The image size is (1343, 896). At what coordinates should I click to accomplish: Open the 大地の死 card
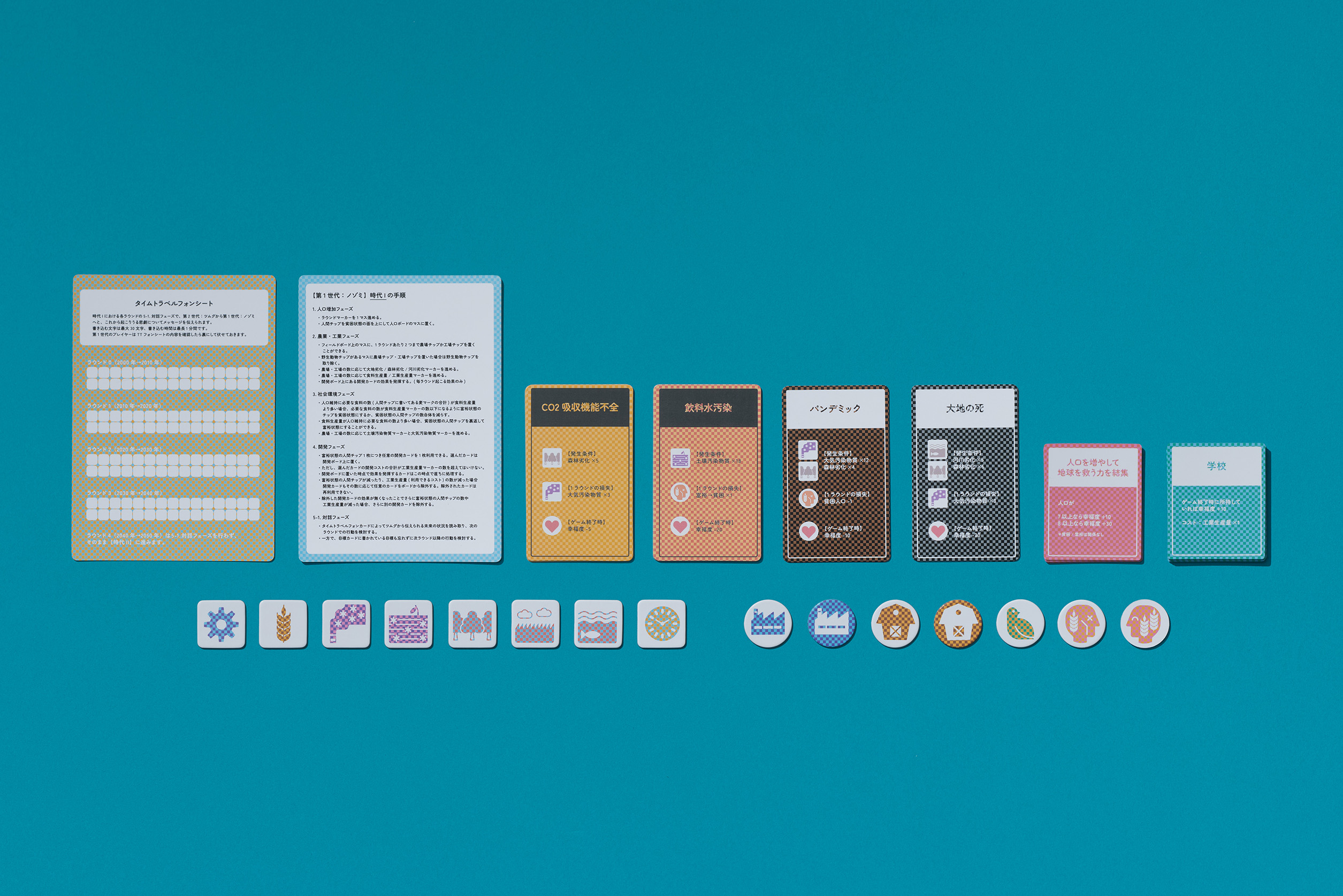pos(965,473)
